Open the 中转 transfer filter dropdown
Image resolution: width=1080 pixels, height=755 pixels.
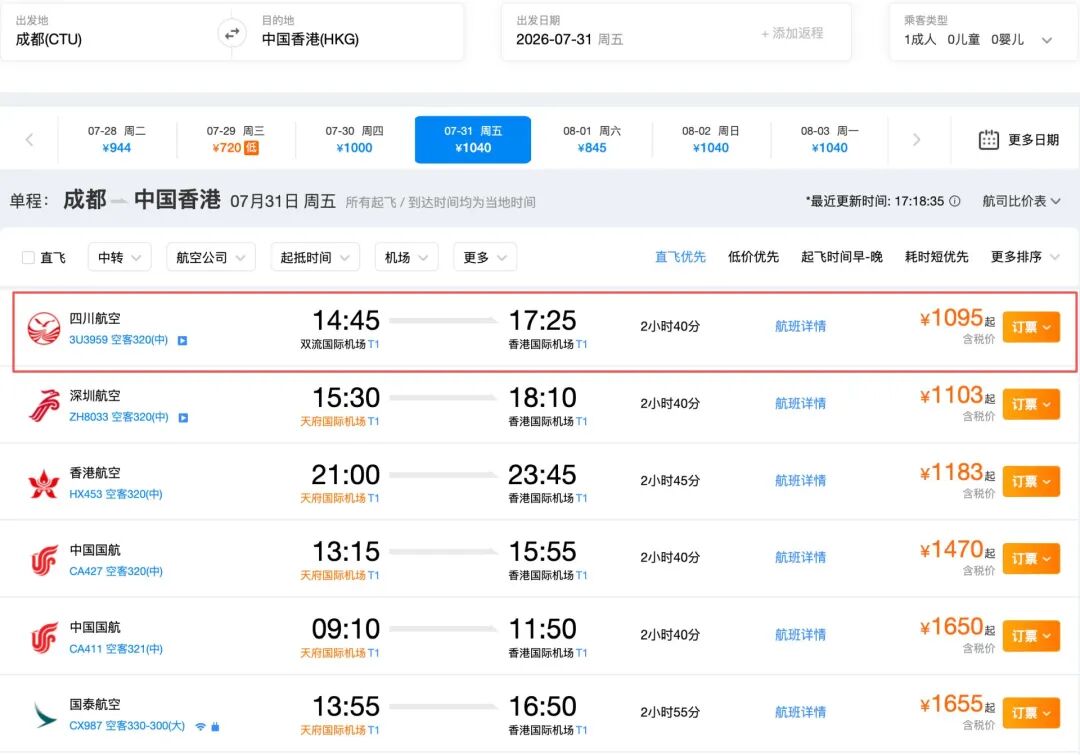[119, 257]
